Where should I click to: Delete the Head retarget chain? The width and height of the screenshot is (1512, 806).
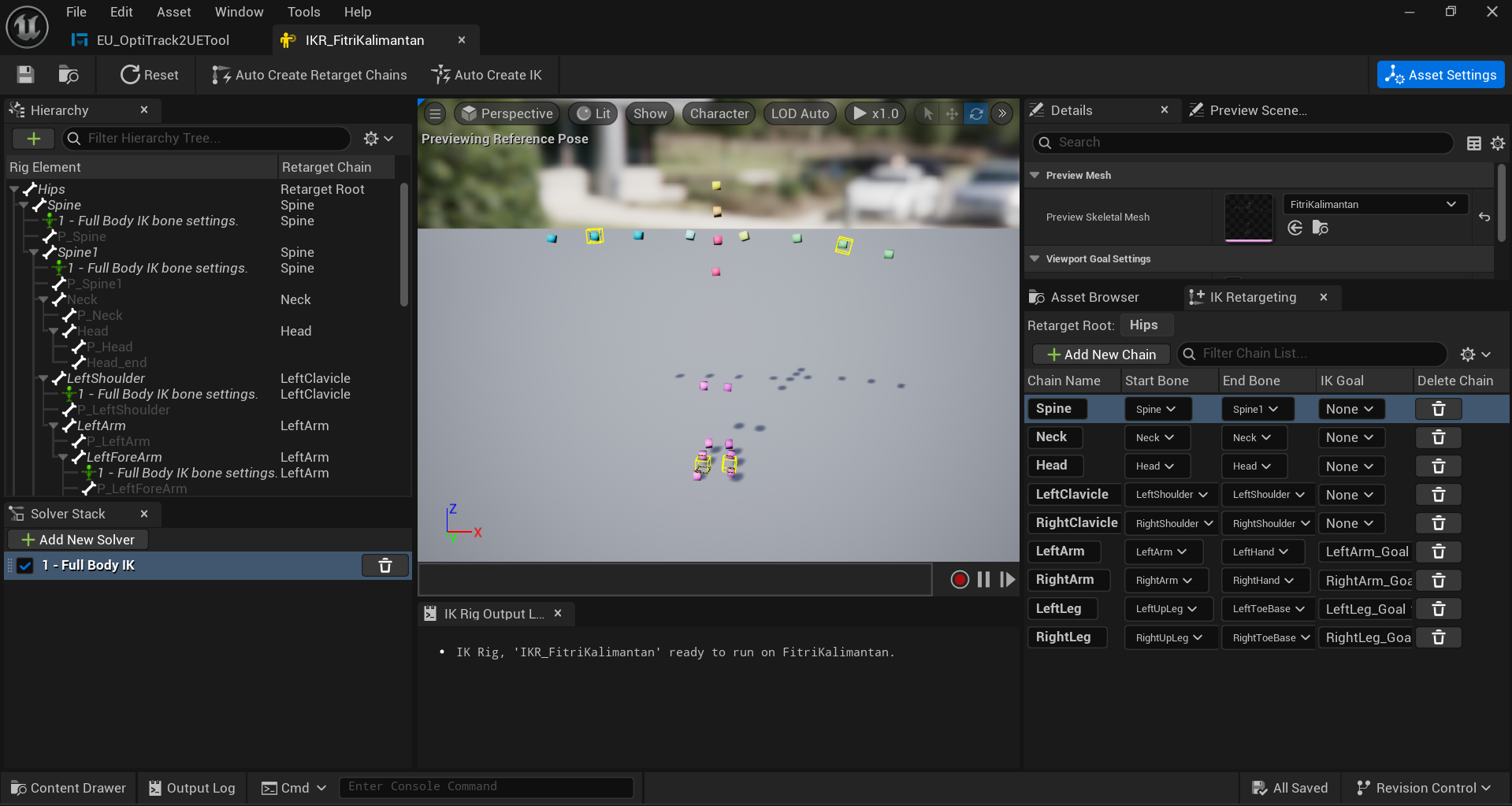(x=1437, y=466)
